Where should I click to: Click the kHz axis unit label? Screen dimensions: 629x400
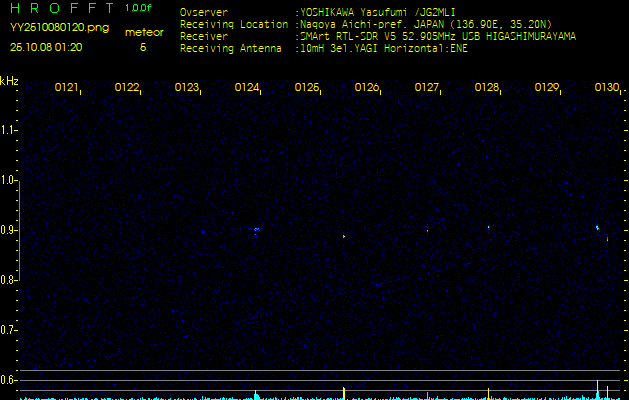pyautogui.click(x=9, y=81)
